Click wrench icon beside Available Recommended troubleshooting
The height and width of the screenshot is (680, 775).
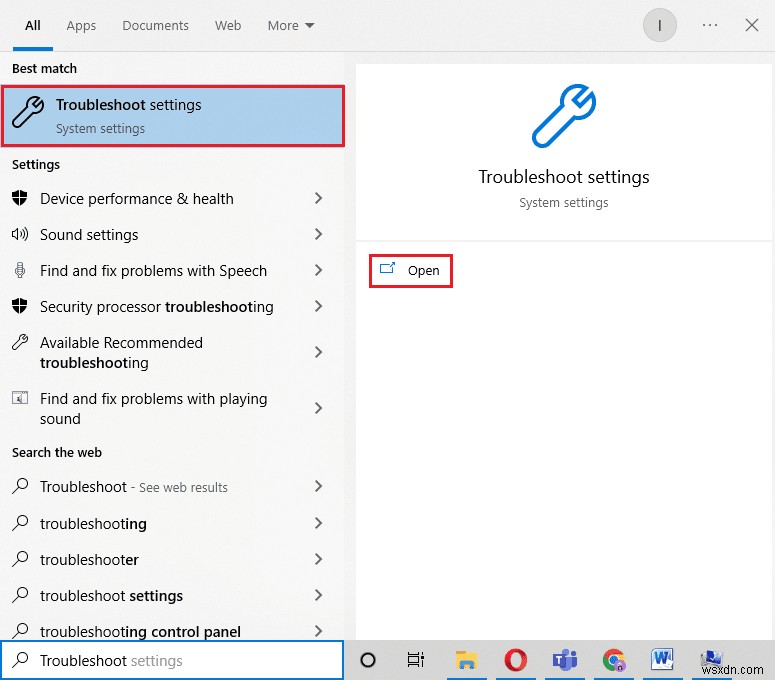pos(20,342)
